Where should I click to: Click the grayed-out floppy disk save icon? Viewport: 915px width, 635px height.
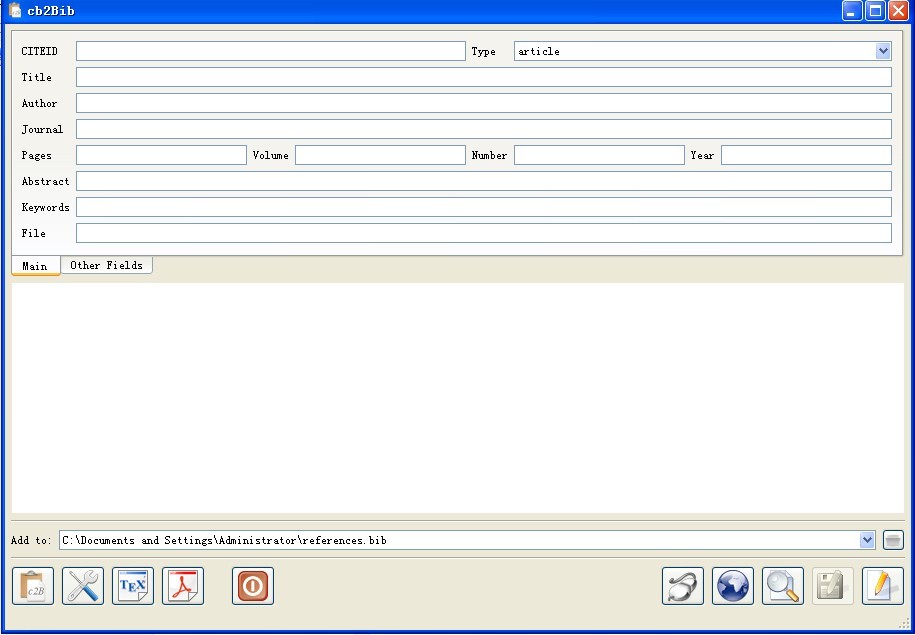coord(833,586)
